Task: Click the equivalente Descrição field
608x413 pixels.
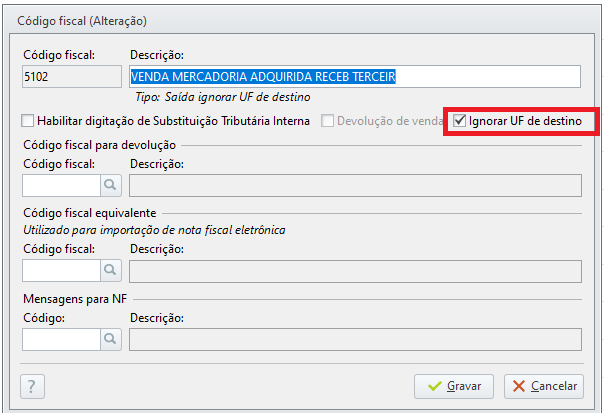Action: coord(355,271)
